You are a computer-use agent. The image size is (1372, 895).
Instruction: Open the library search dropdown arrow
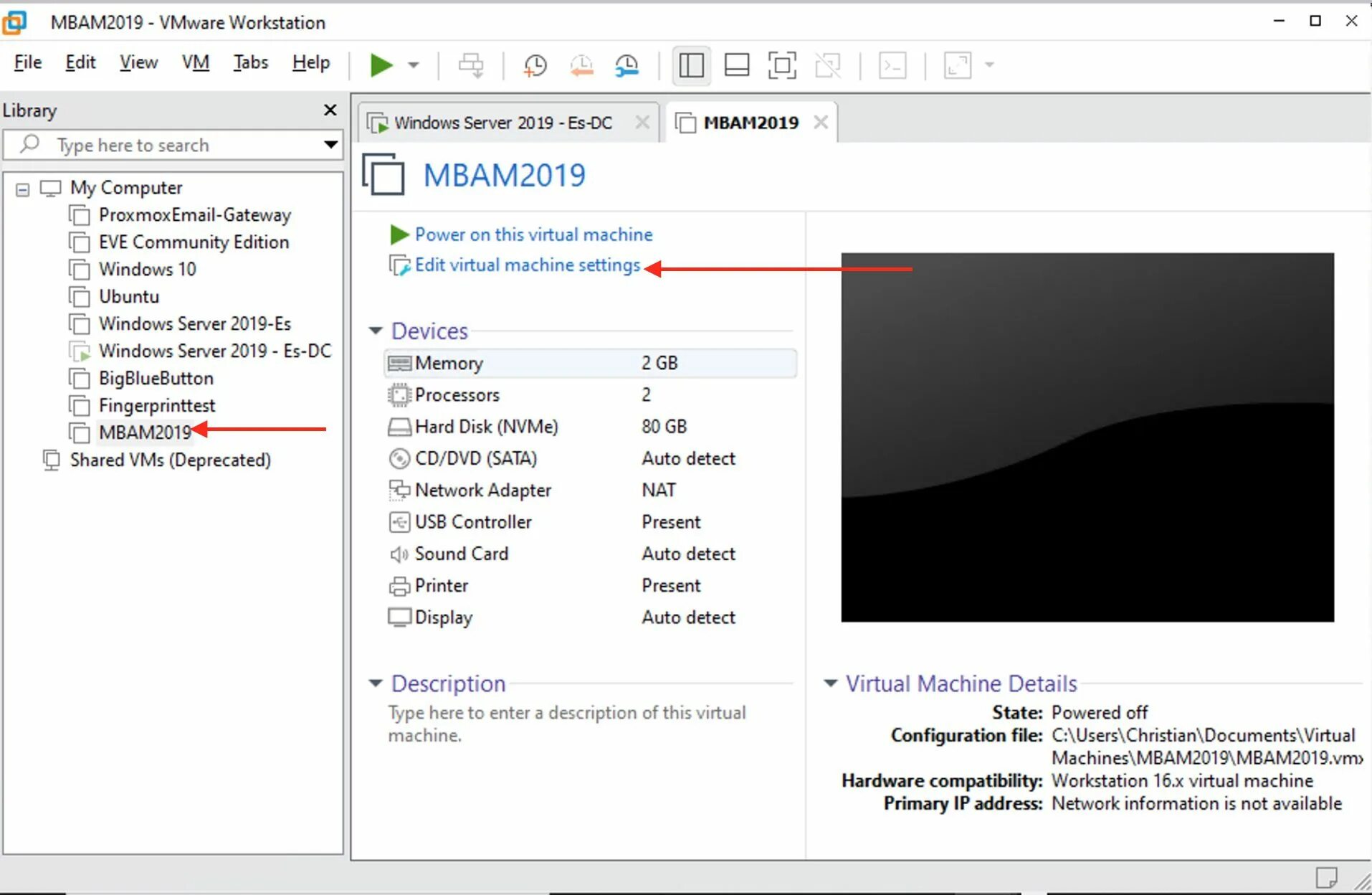[x=330, y=145]
